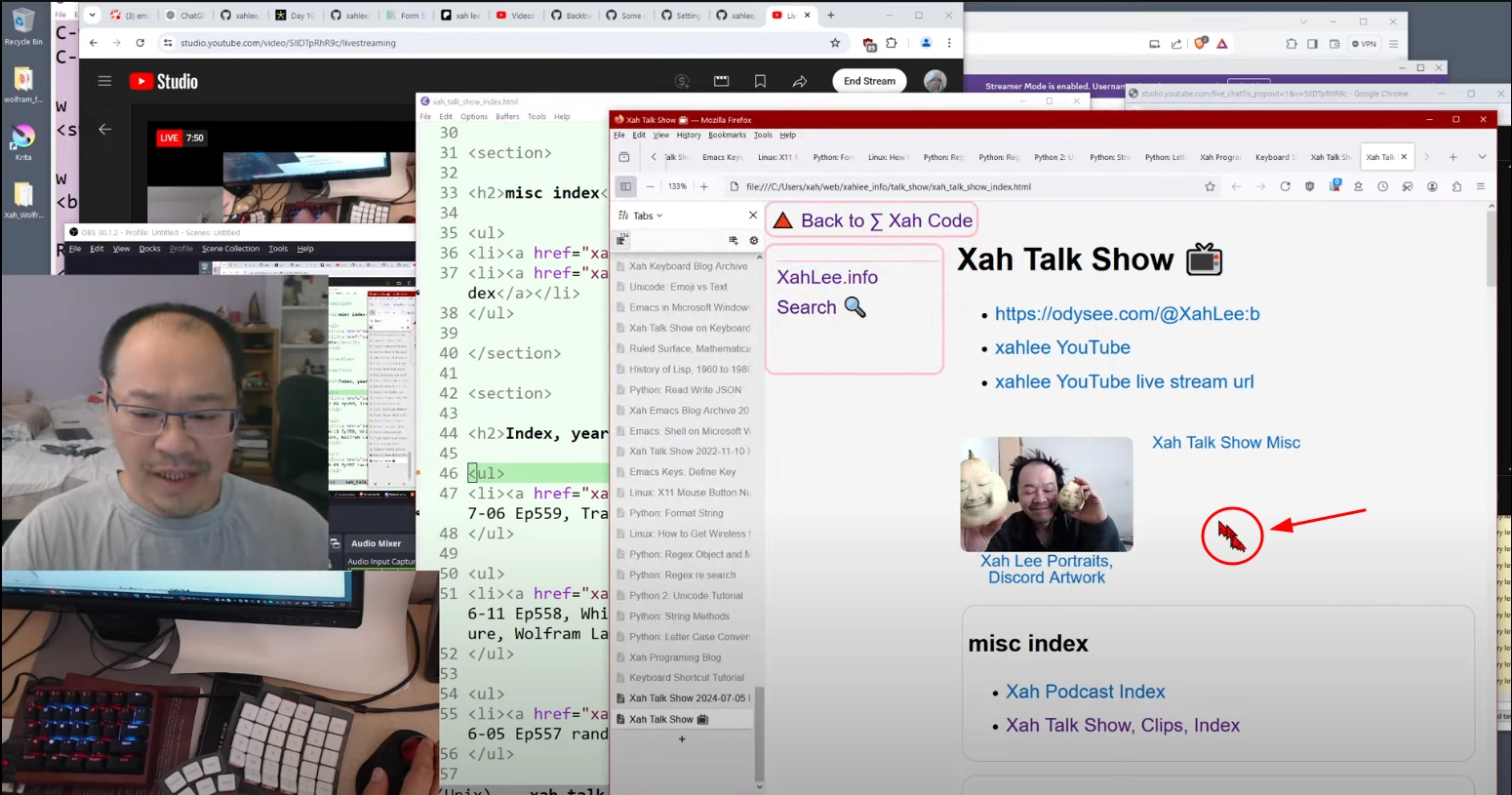Screen dimensions: 1512x795
Task: Open Firefox History menu
Action: tap(689, 136)
